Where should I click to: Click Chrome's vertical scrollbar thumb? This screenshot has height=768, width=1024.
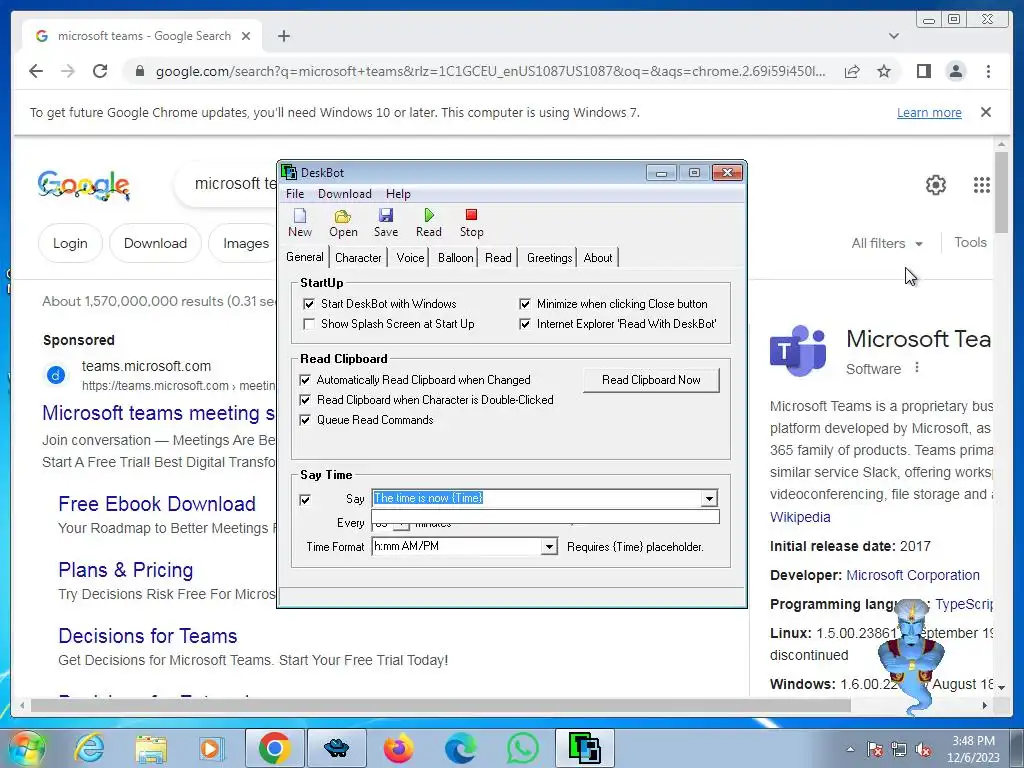1001,191
